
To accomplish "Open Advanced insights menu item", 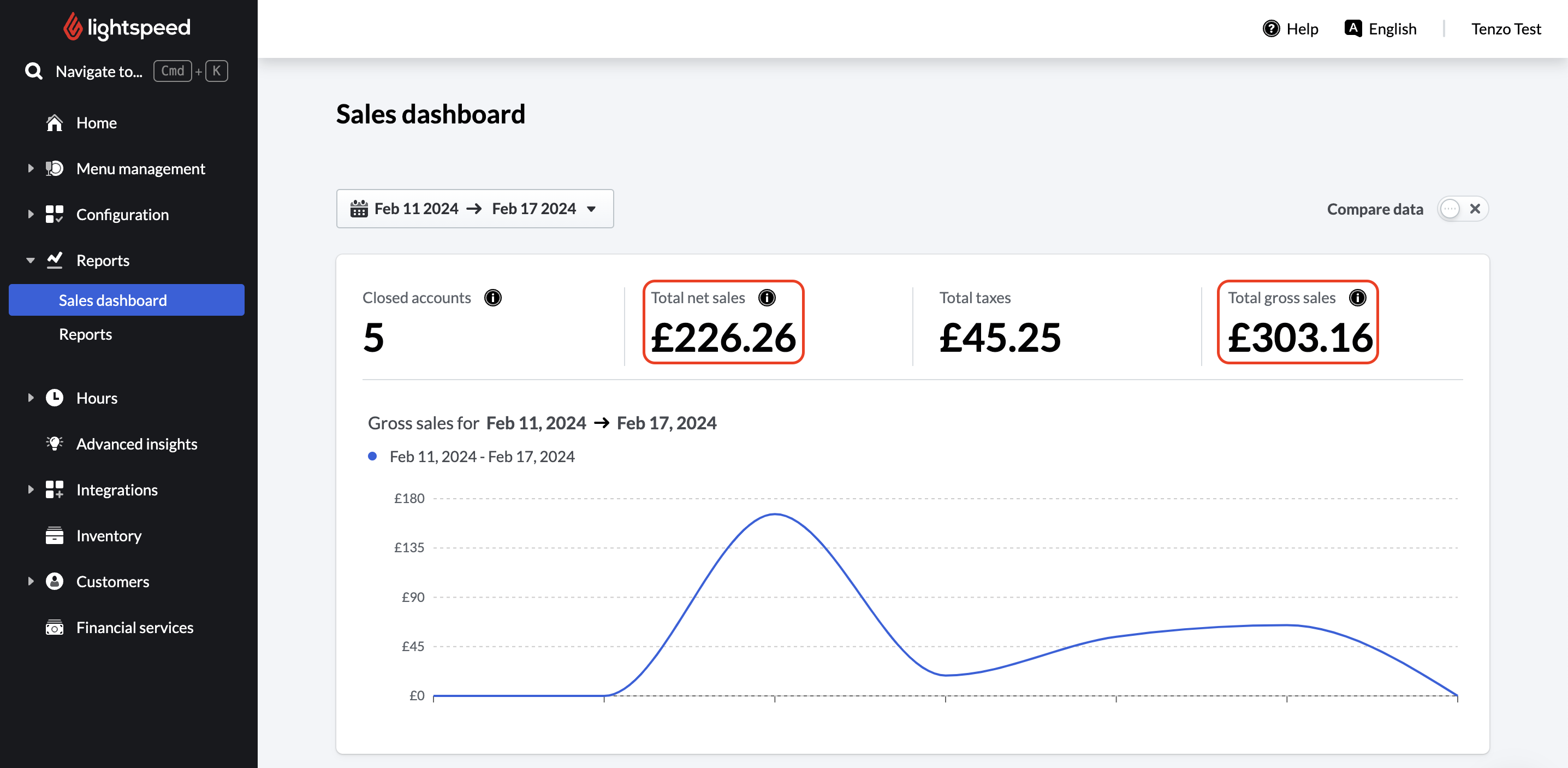I will pyautogui.click(x=137, y=444).
